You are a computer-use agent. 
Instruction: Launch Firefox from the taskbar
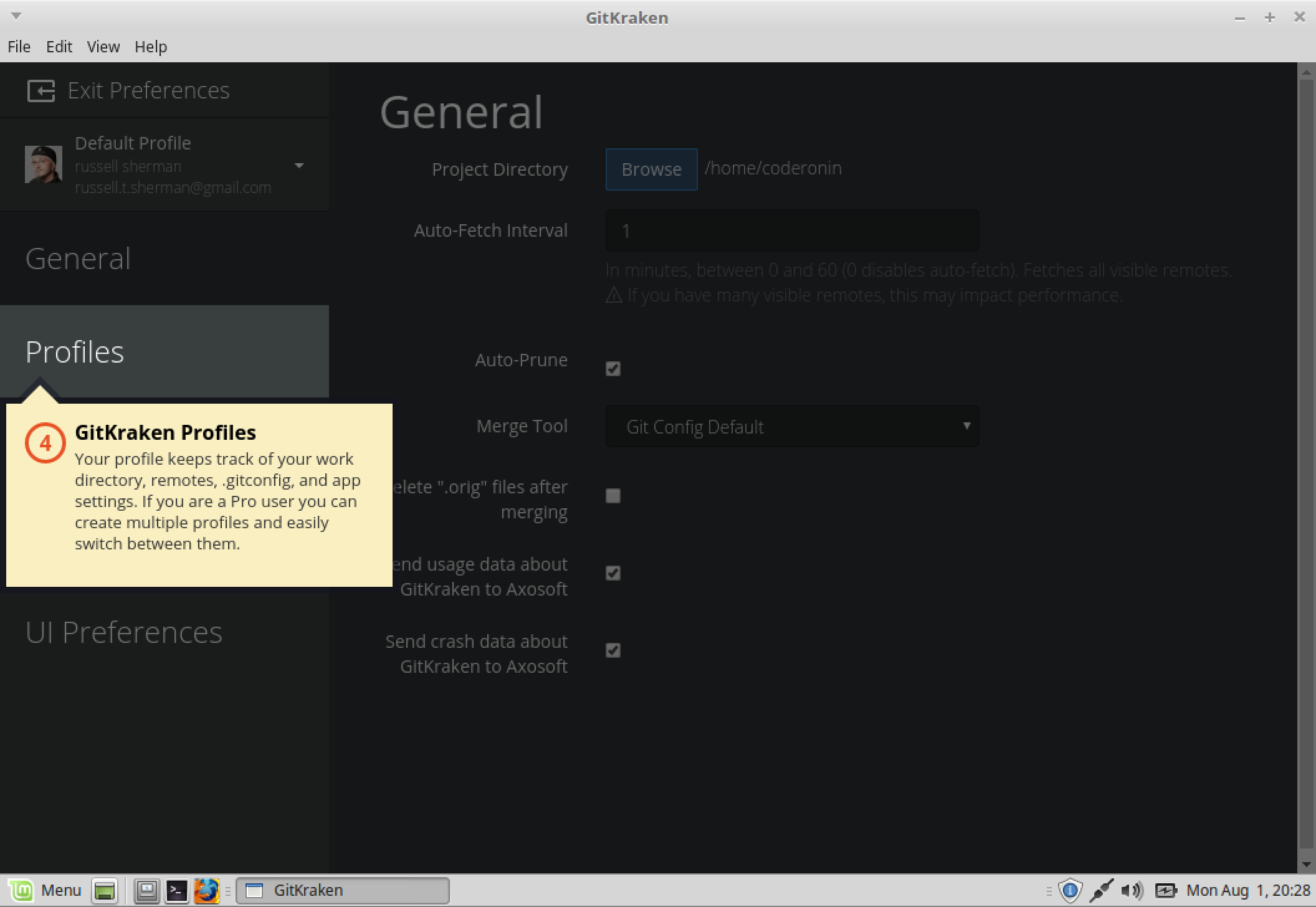pos(206,891)
